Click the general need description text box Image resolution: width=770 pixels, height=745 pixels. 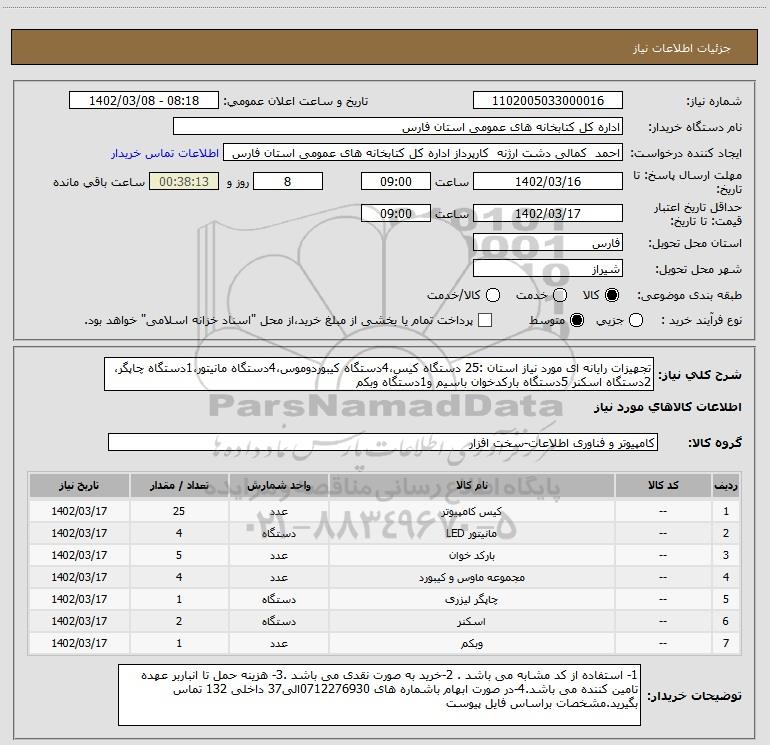tap(379, 375)
